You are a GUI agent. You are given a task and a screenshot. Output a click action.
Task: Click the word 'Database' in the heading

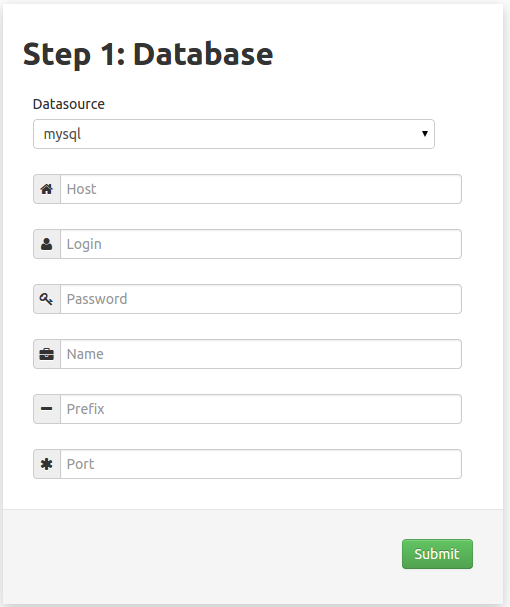tap(203, 53)
